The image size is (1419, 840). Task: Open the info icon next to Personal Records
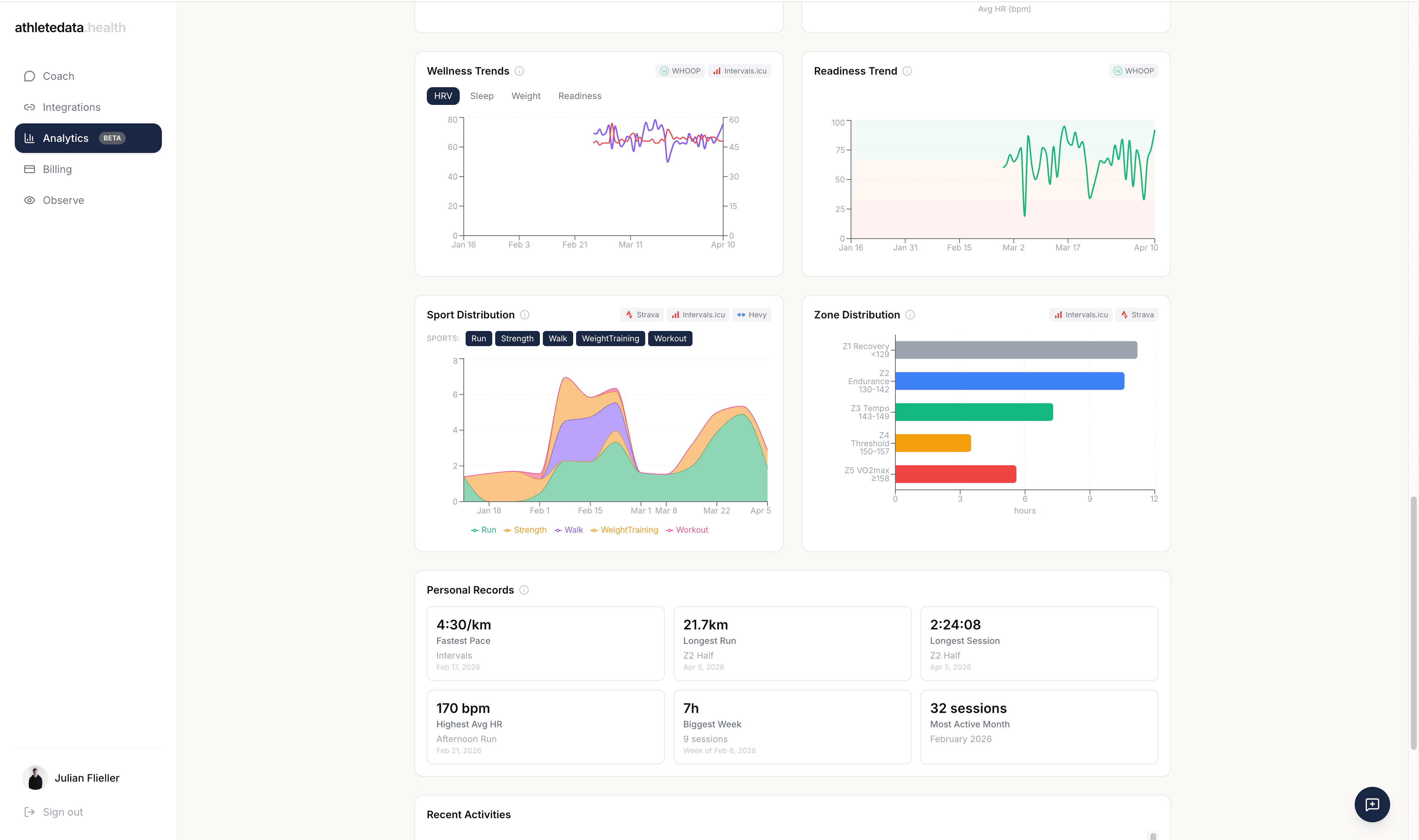[x=524, y=590]
